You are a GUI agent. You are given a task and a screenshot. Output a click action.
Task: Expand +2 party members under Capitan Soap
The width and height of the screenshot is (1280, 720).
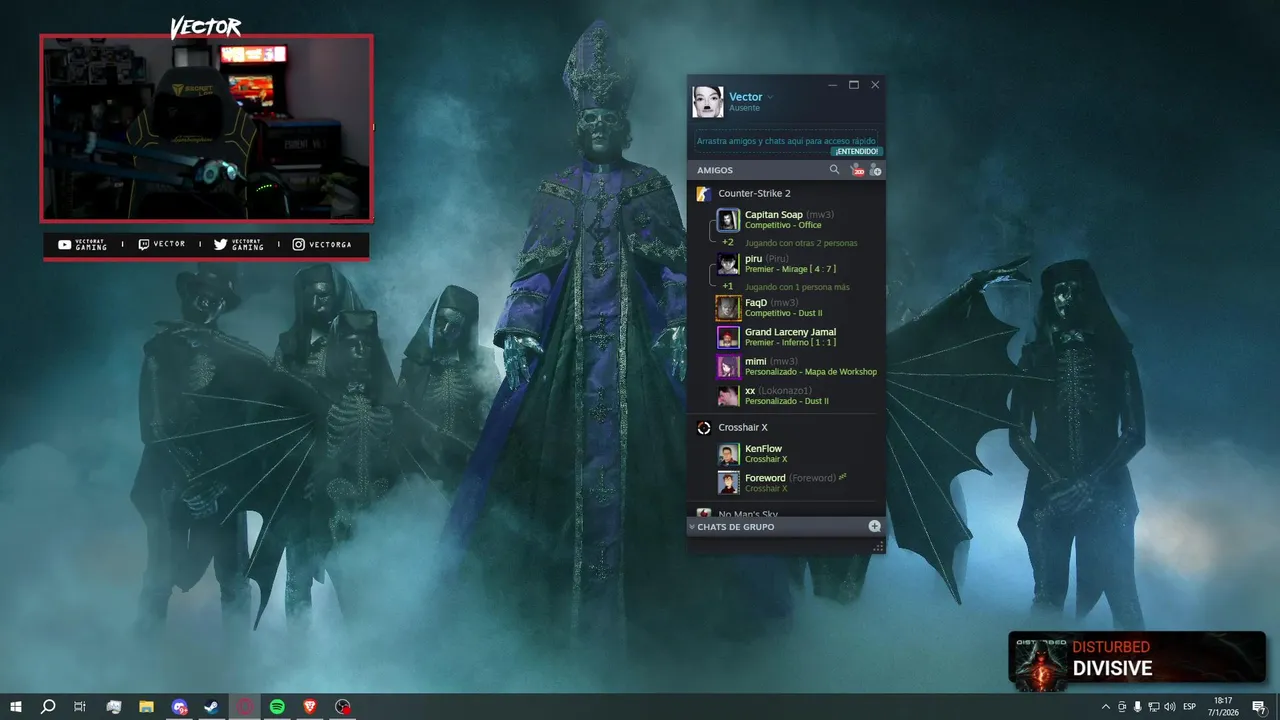click(728, 242)
